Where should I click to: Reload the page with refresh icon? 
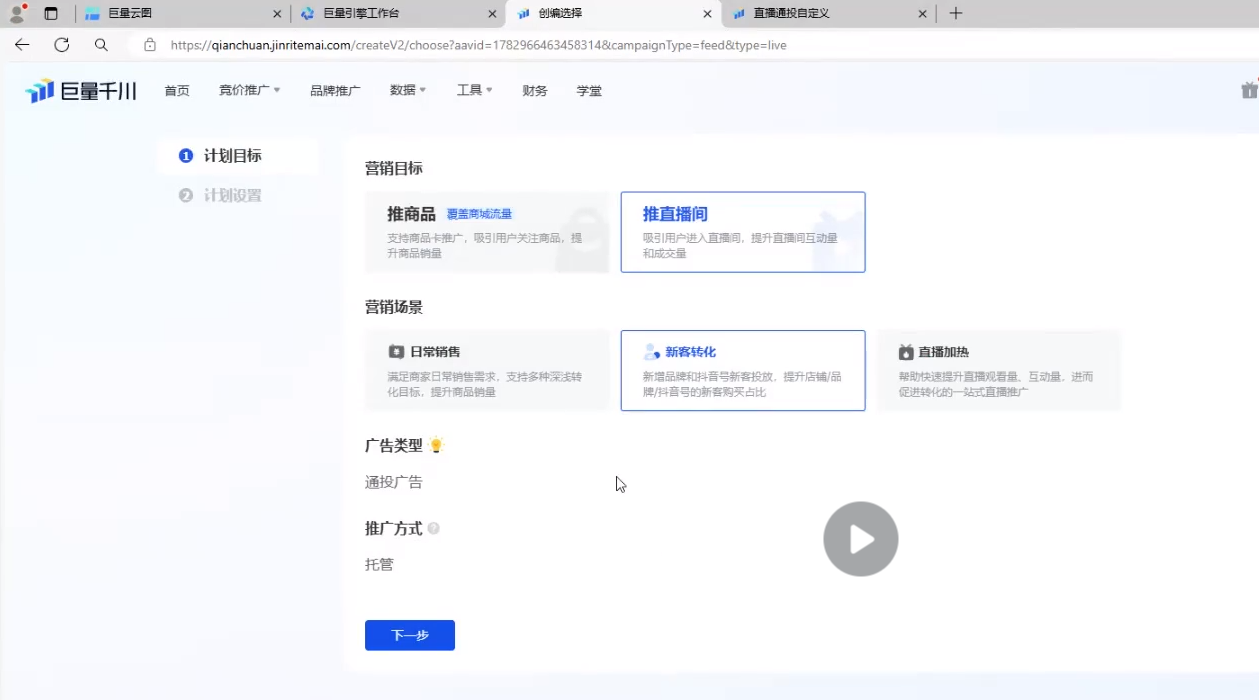pyautogui.click(x=62, y=45)
